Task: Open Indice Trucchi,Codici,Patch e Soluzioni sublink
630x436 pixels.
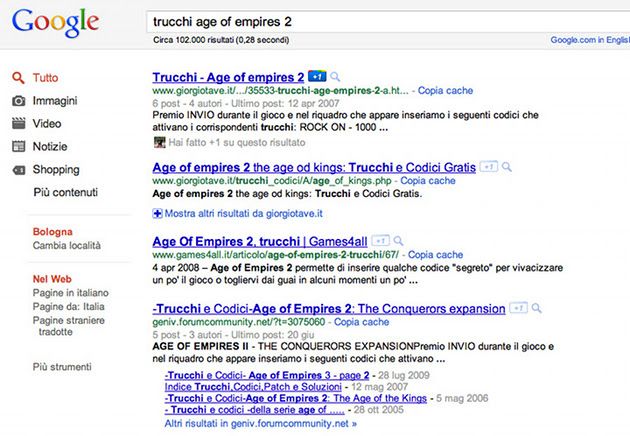Action: (x=253, y=387)
